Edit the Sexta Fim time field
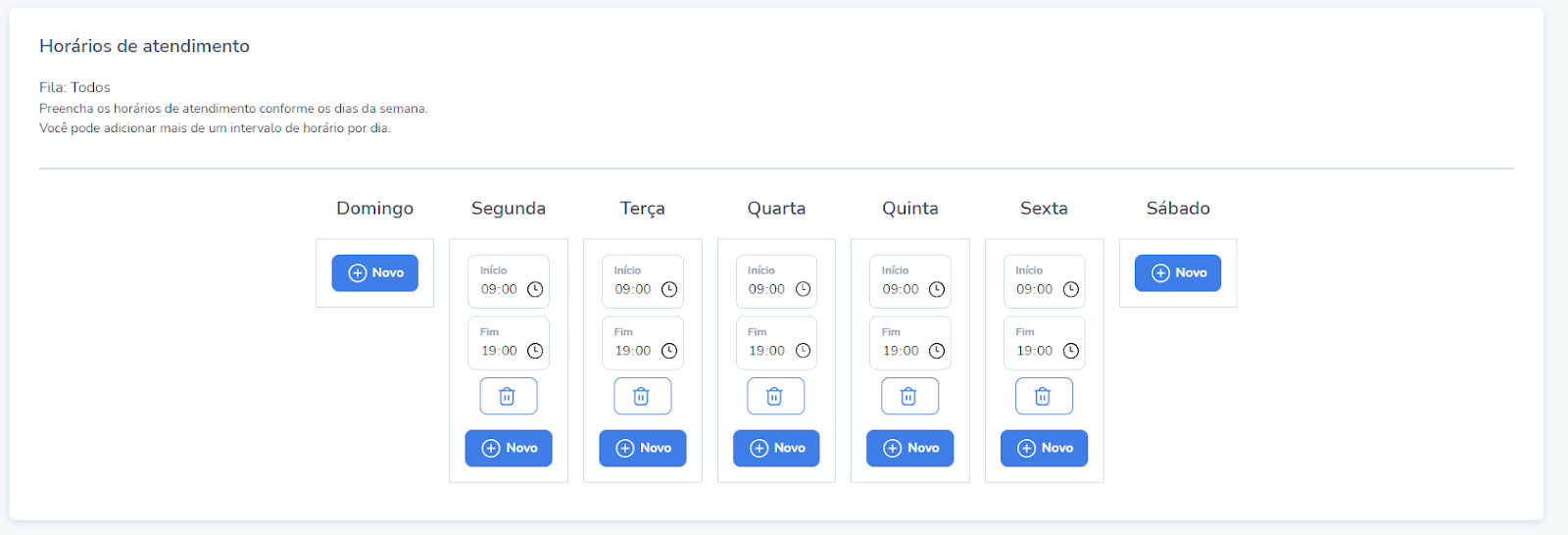Viewport: 1568px width, 535px height. [1045, 343]
